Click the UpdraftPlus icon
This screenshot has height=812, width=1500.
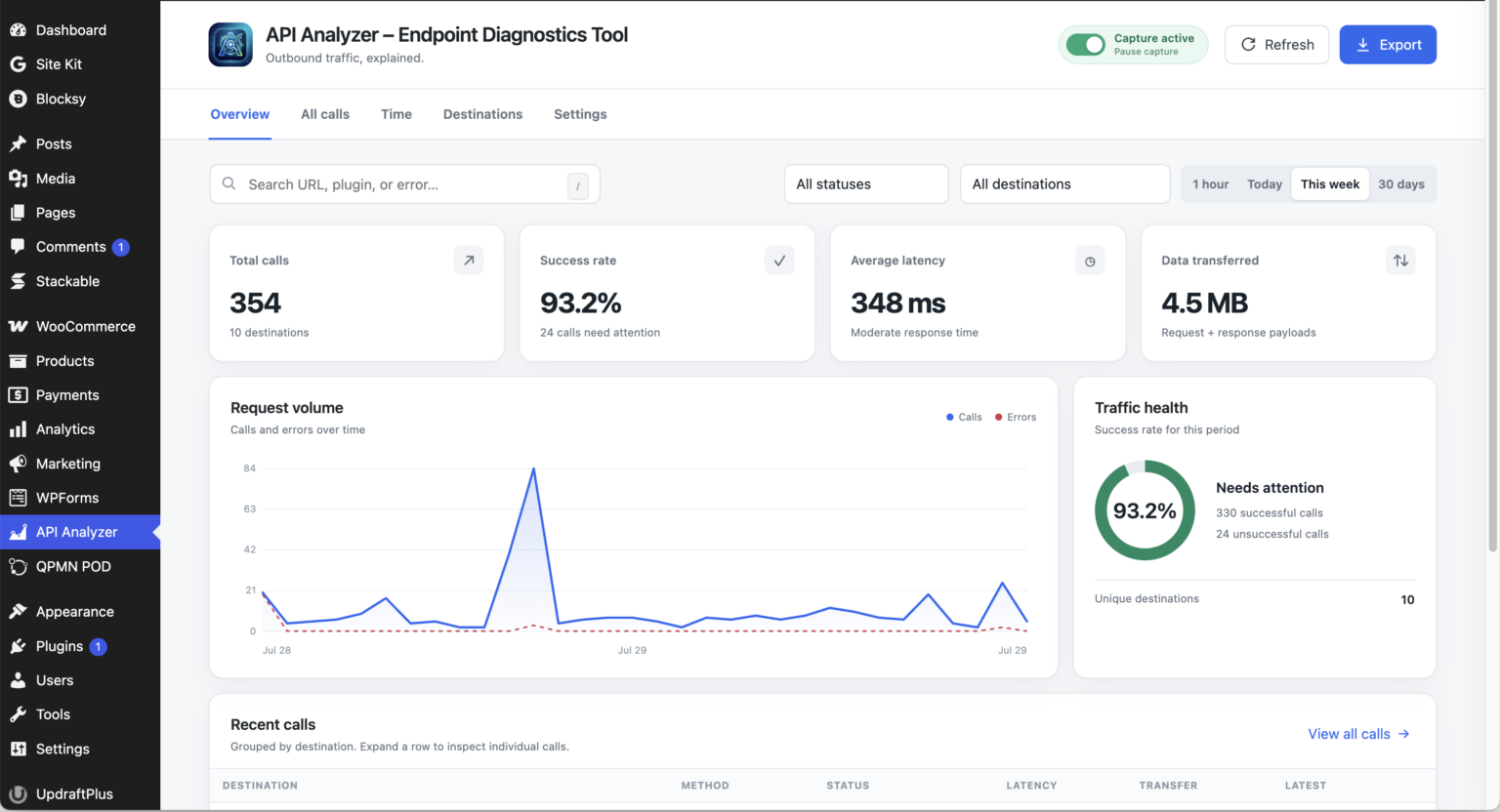[x=18, y=793]
